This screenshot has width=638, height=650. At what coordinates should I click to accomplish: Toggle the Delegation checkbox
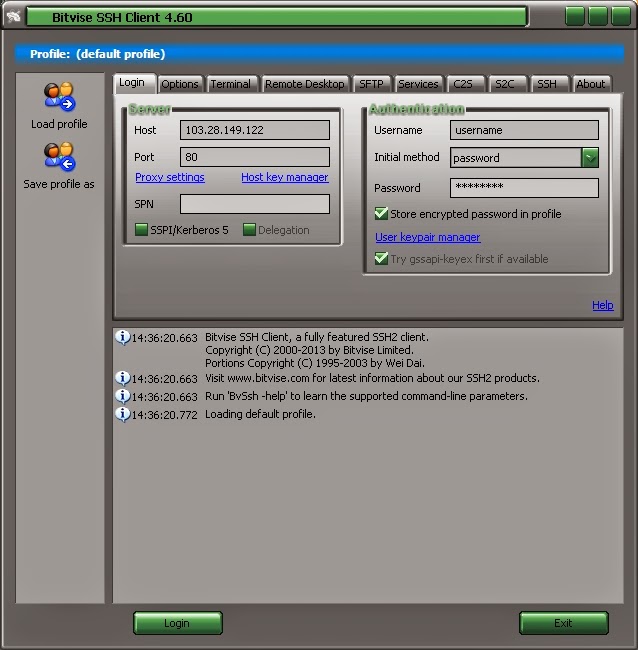click(x=249, y=229)
